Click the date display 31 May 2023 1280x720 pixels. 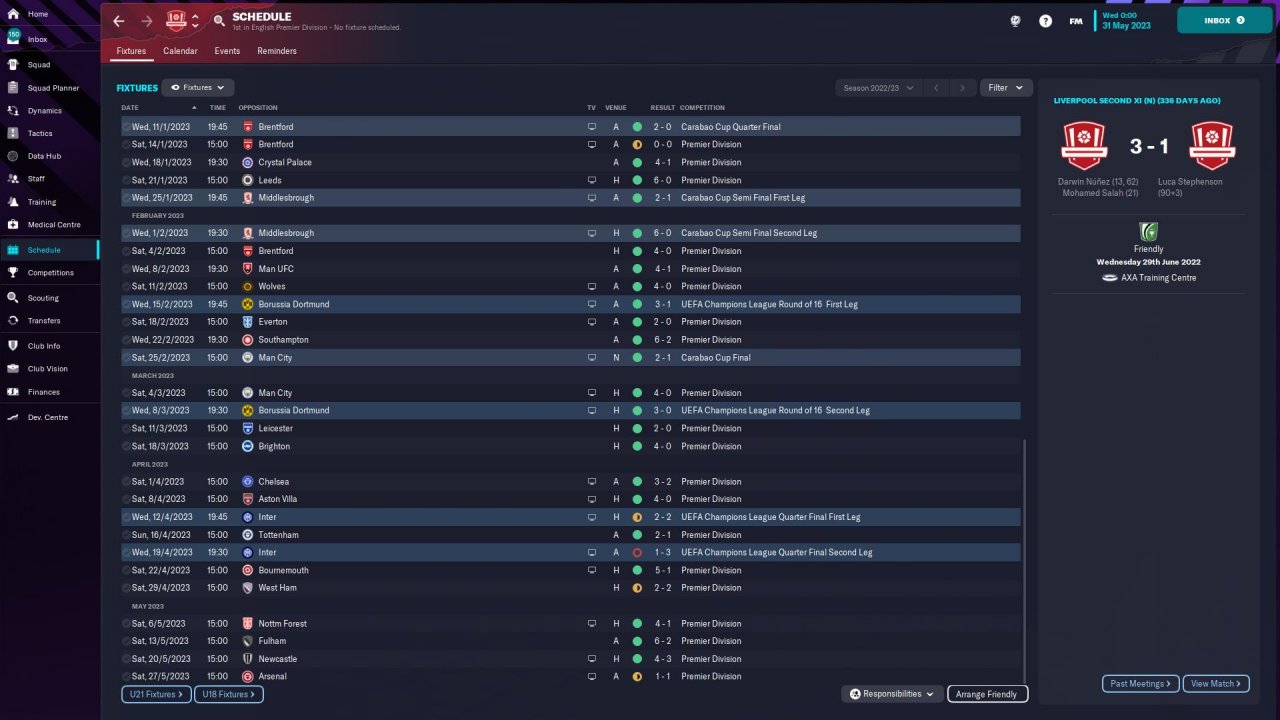click(x=1126, y=26)
